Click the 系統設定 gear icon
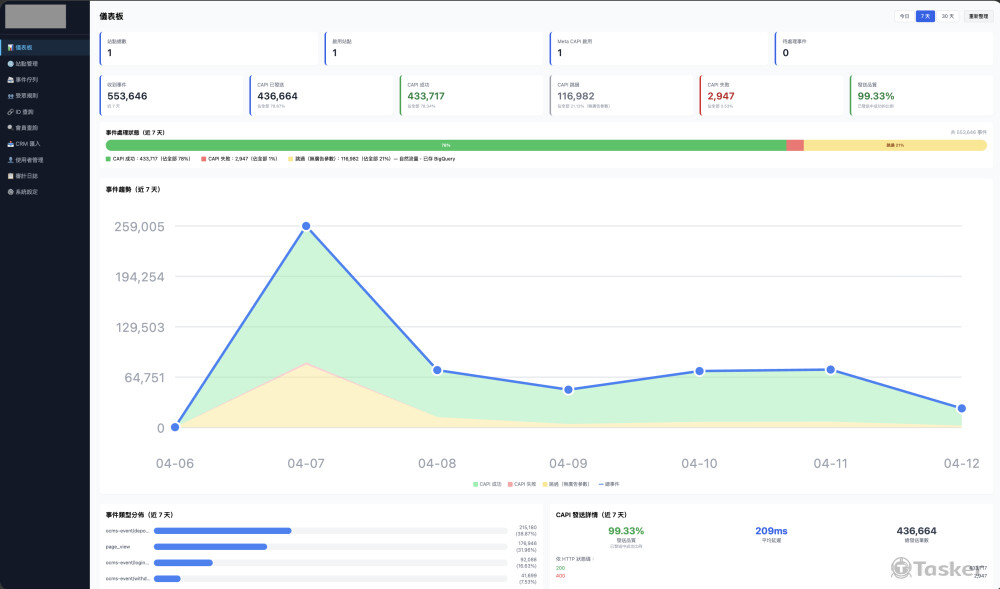Viewport: 1000px width, 589px height. [10, 191]
